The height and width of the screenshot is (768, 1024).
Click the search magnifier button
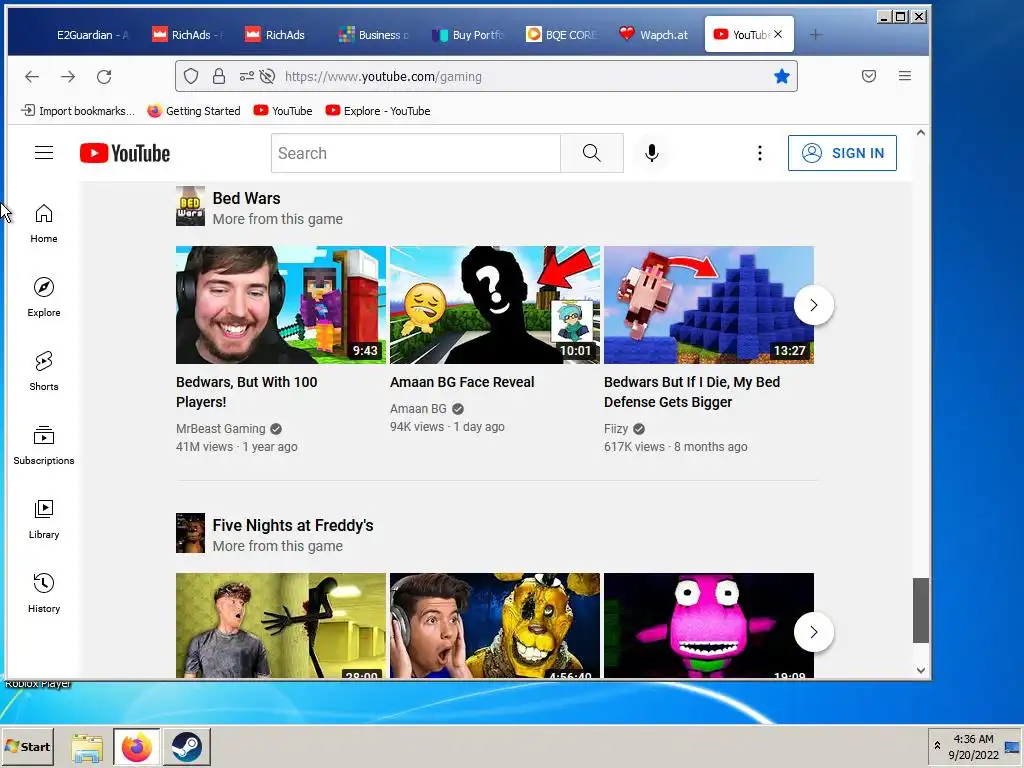click(x=592, y=153)
